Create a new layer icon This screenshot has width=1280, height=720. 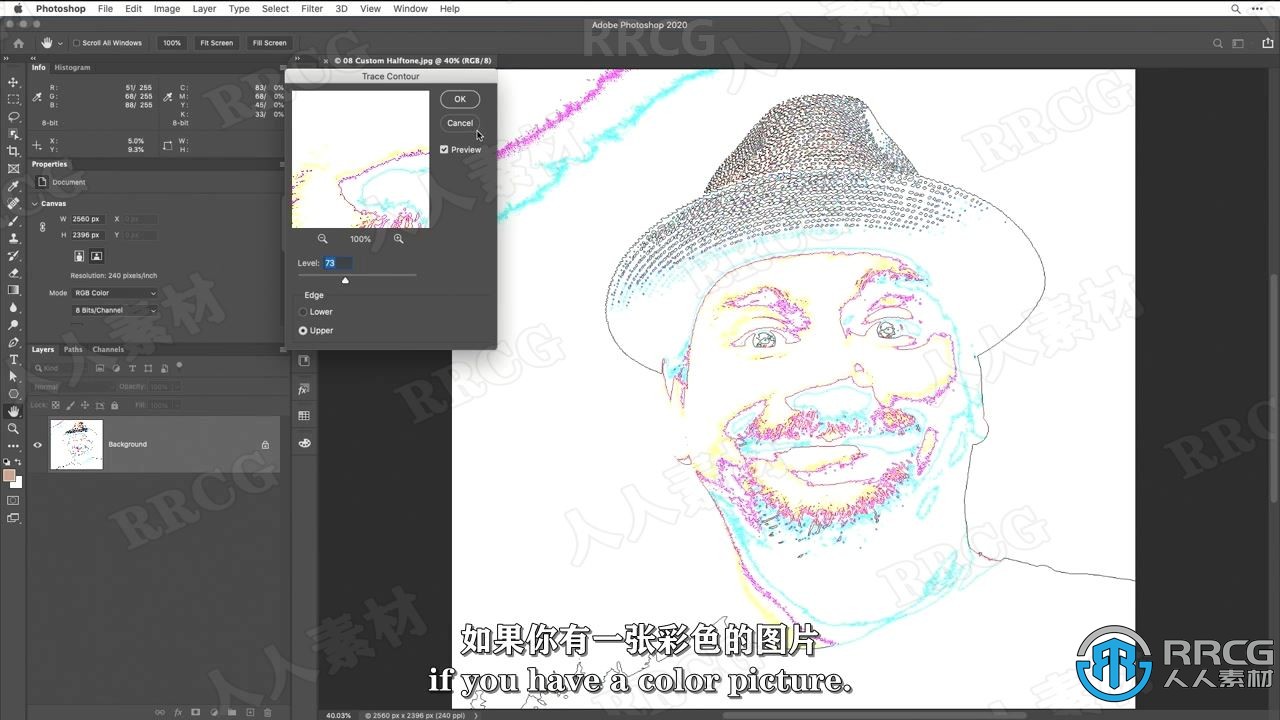250,712
